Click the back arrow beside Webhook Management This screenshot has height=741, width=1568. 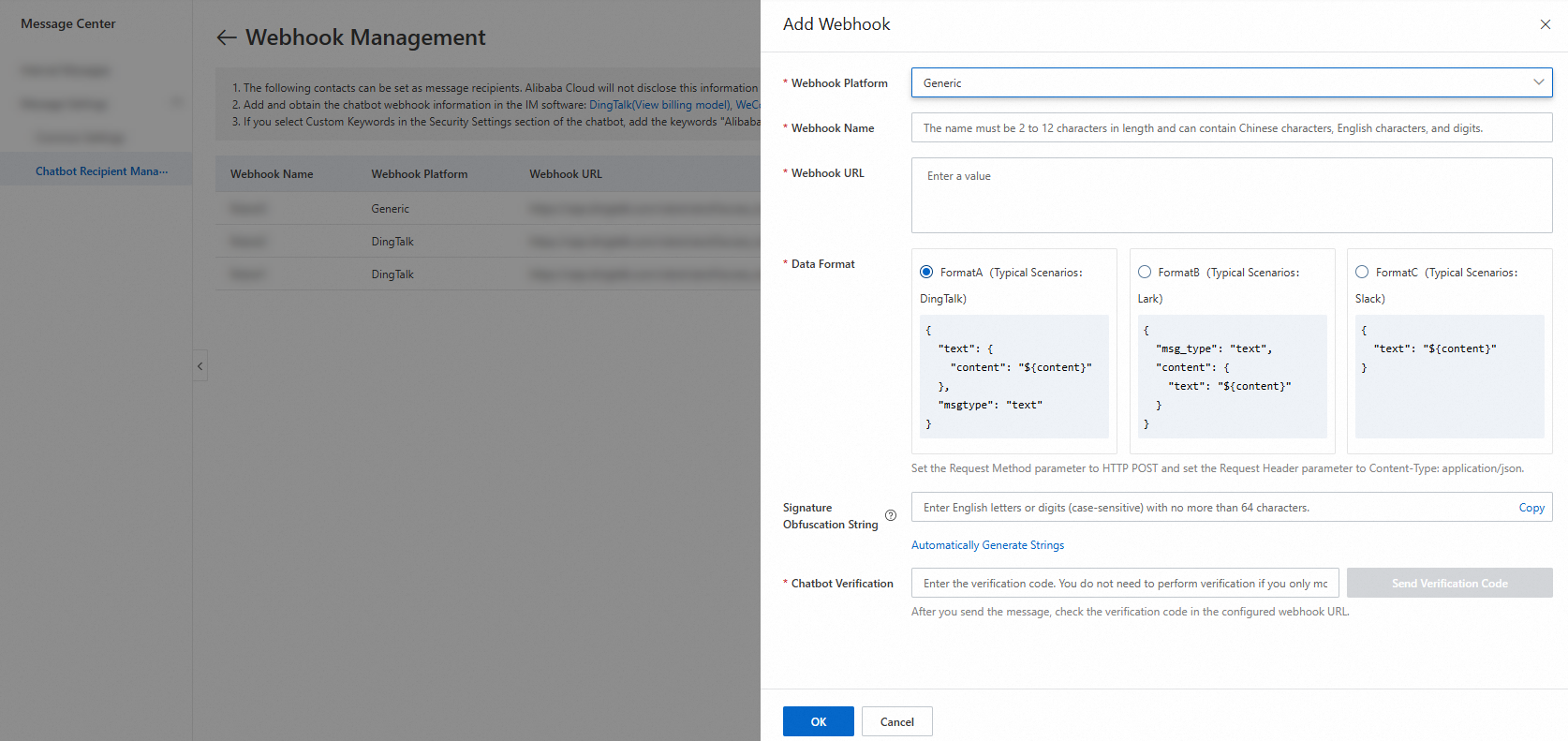pos(227,37)
